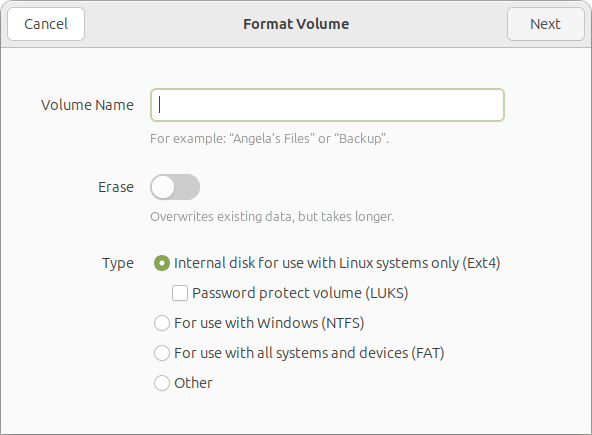Screen dimensions: 592x435
Task: Focus the Volume Name text field
Action: point(327,105)
